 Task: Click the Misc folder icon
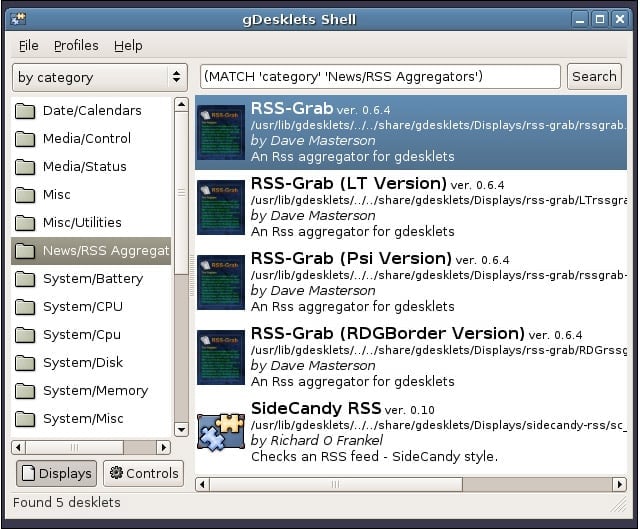[x=25, y=195]
